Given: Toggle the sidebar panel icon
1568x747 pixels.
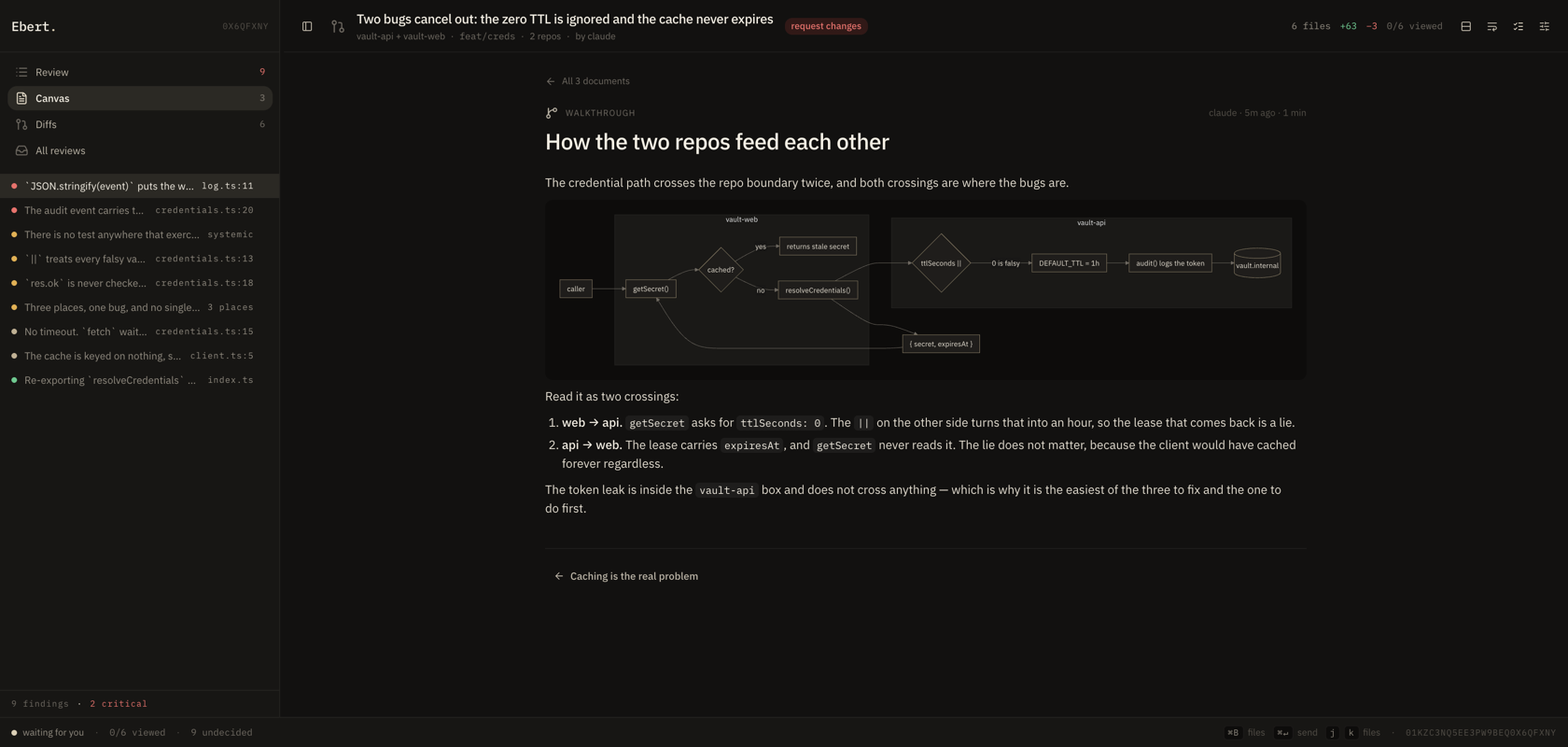Looking at the screenshot, I should click(x=307, y=26).
